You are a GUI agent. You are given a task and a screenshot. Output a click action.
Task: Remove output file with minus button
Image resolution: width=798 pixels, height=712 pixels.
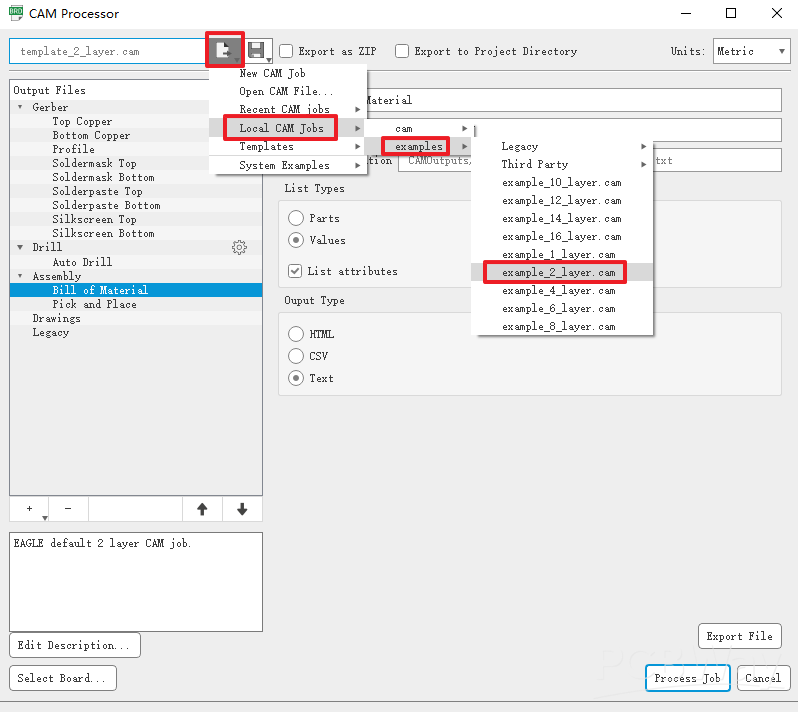[x=68, y=509]
